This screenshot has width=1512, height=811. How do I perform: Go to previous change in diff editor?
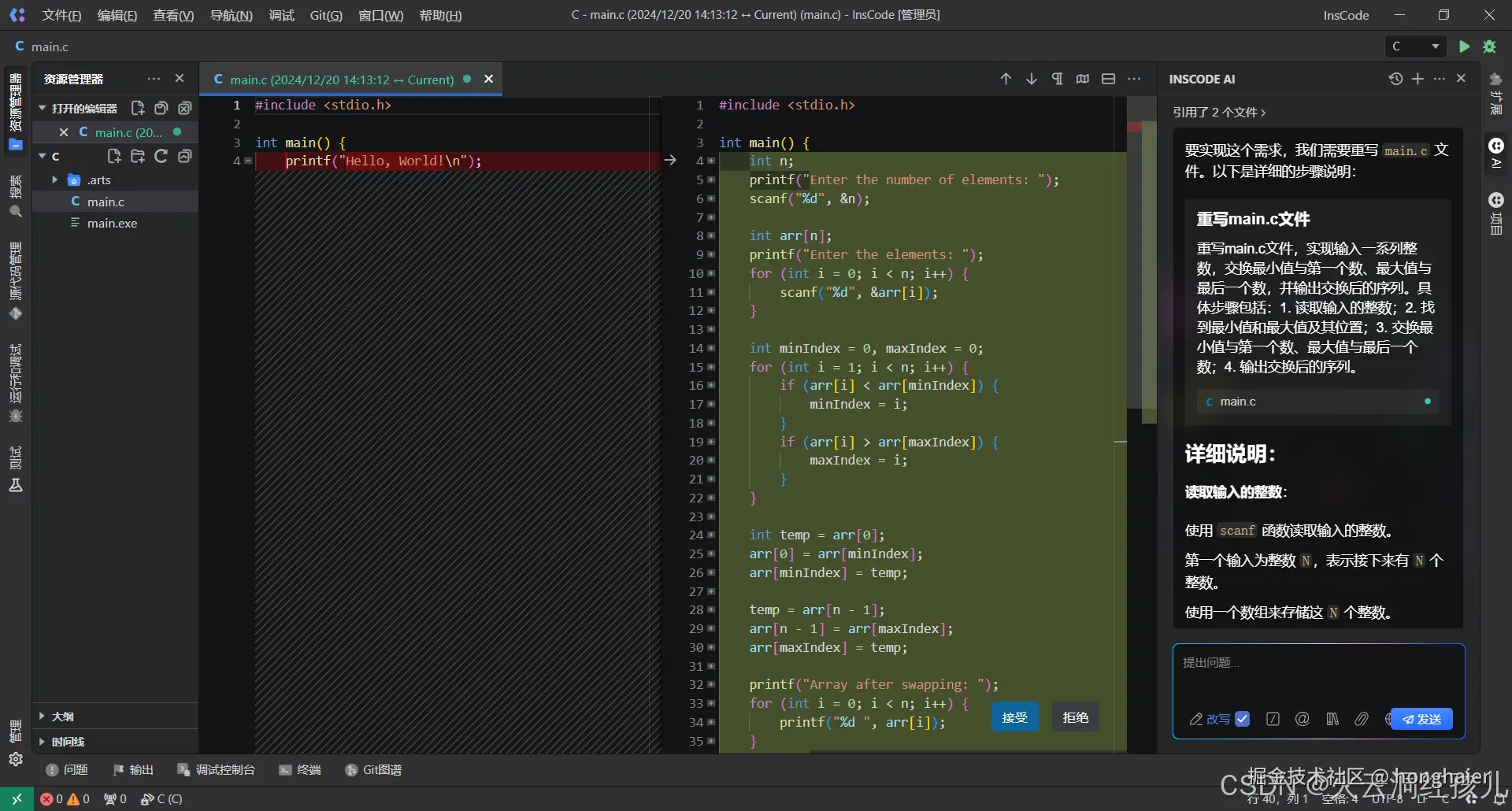pyautogui.click(x=1006, y=79)
